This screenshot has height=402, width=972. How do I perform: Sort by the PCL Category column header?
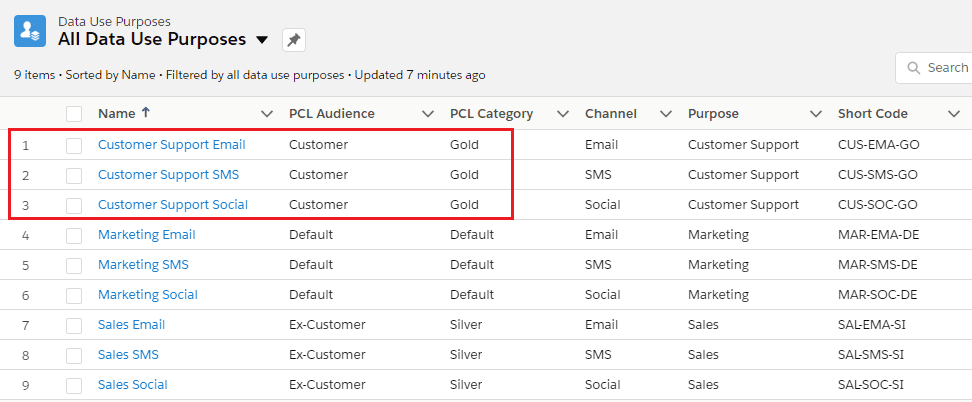click(x=491, y=114)
